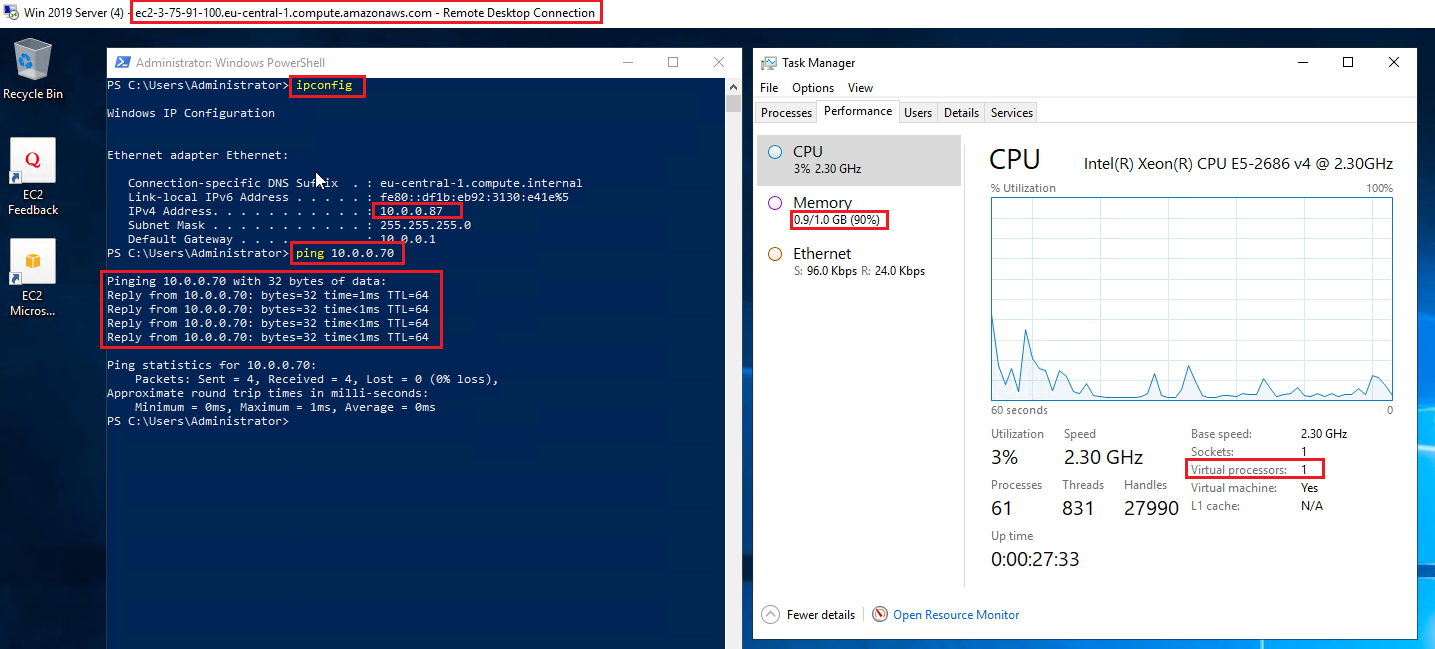Click the Utilization 3% value
Viewport: 1435px width, 649px height.
pos(1005,457)
